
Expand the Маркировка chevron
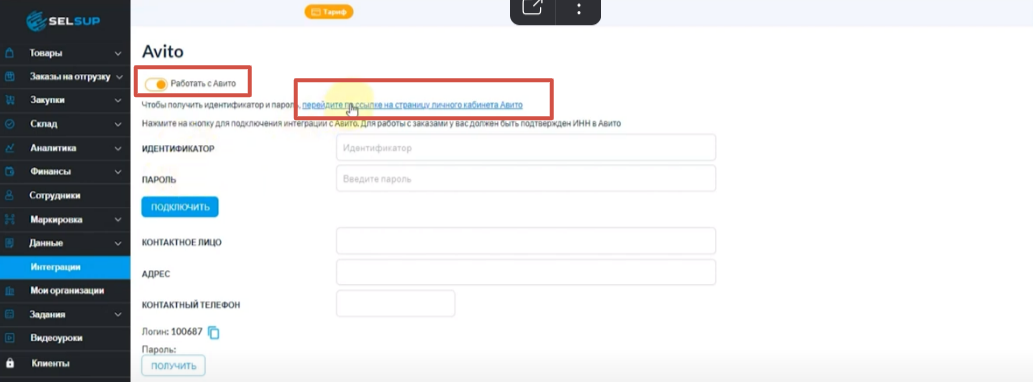[x=118, y=219]
